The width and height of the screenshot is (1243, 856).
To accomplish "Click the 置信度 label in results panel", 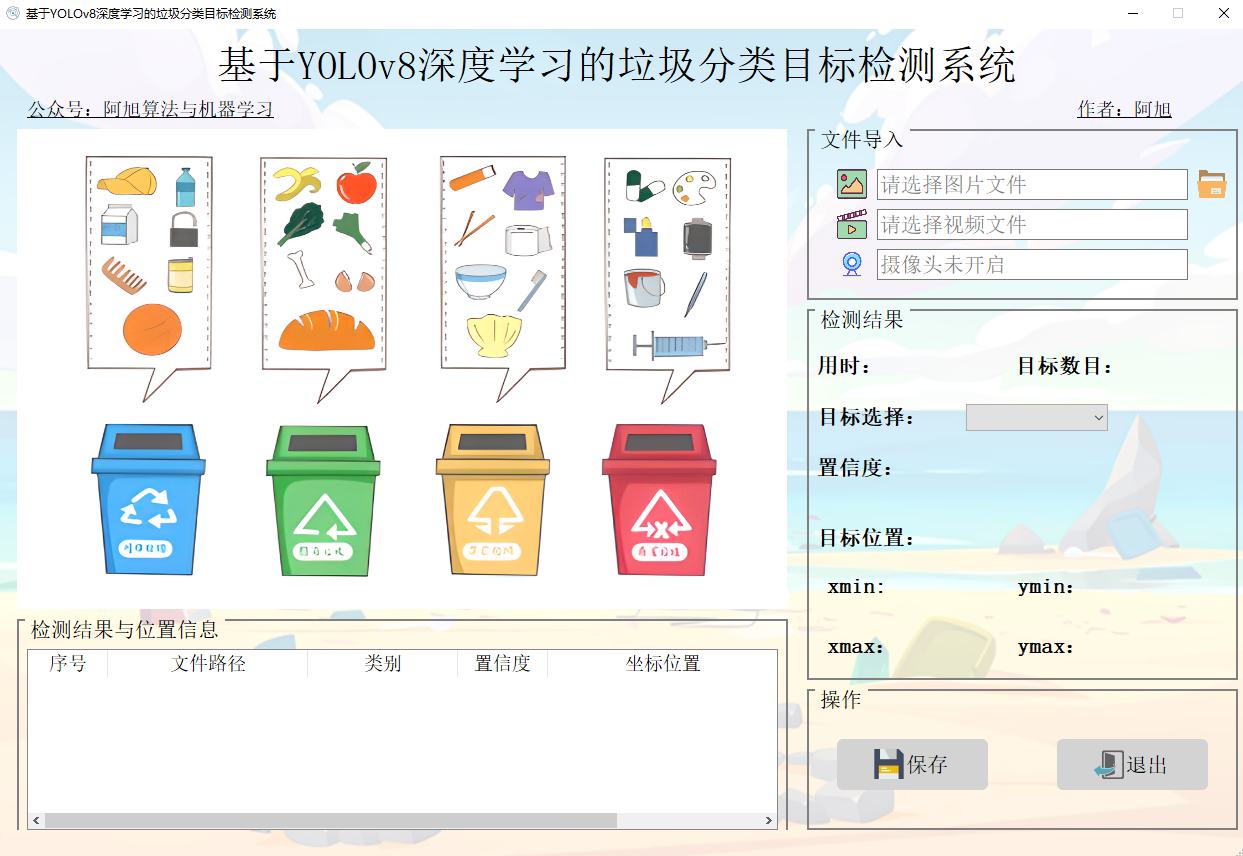I will point(856,467).
